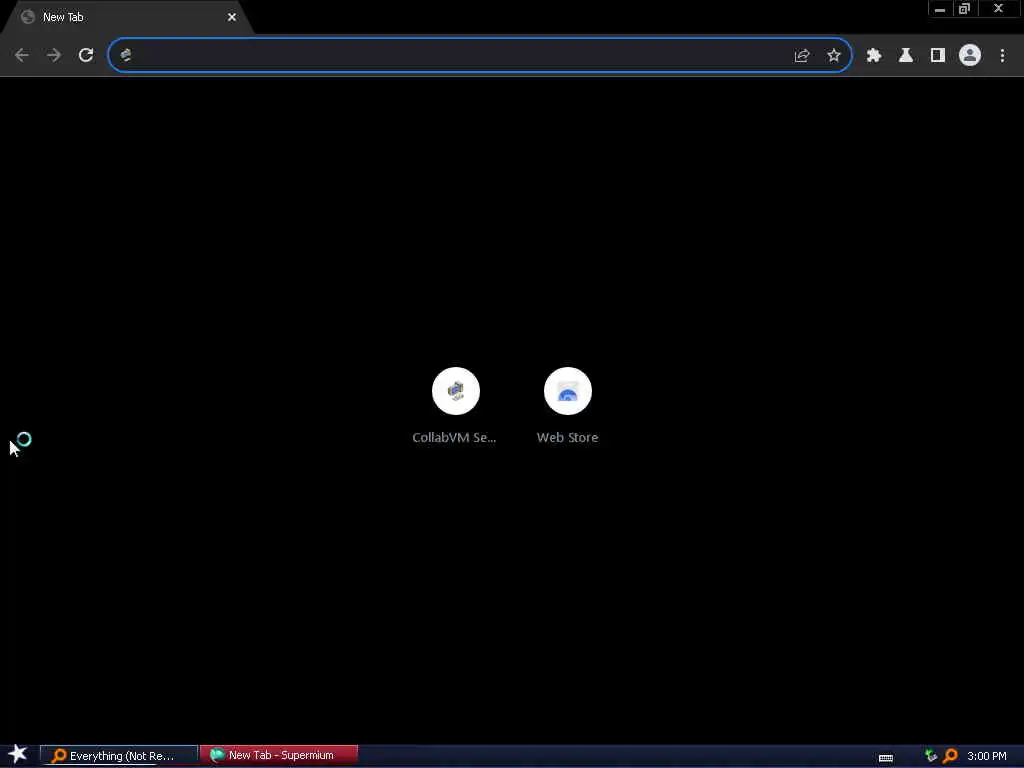This screenshot has width=1024, height=768.
Task: Click the site info icon in address bar
Action: pyautogui.click(x=126, y=56)
